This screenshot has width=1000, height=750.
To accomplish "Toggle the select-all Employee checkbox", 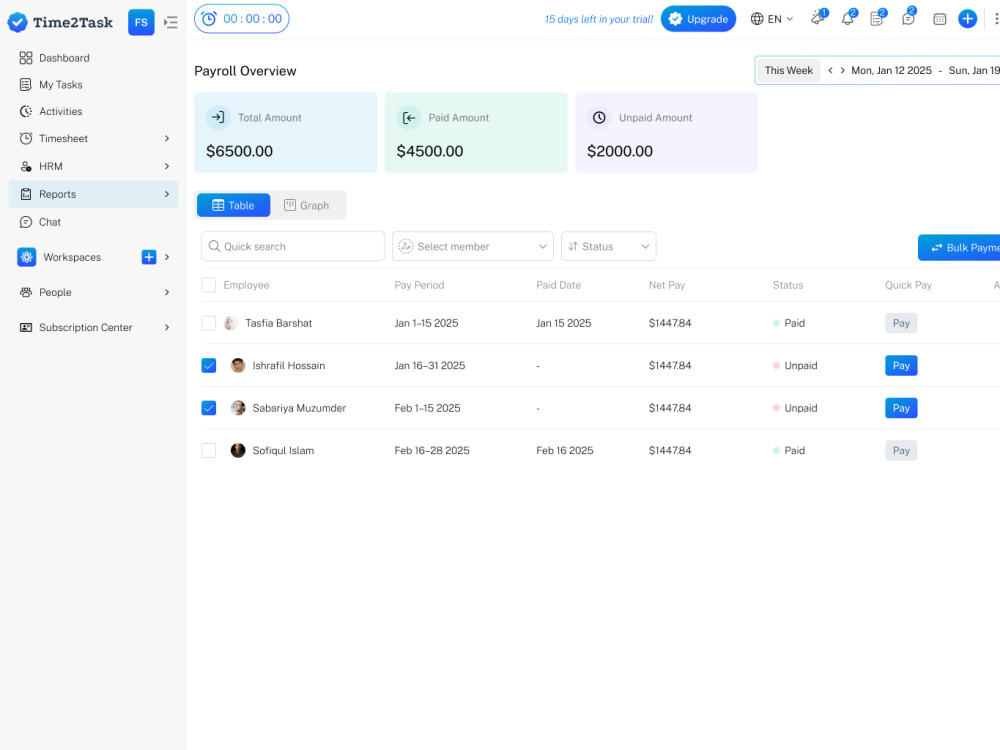I will point(209,285).
